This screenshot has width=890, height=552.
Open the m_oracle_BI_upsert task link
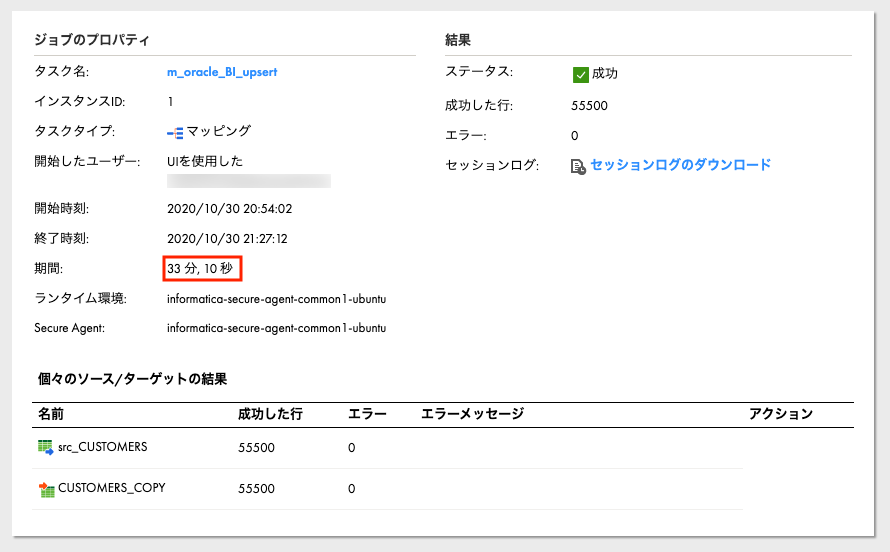coord(222,72)
